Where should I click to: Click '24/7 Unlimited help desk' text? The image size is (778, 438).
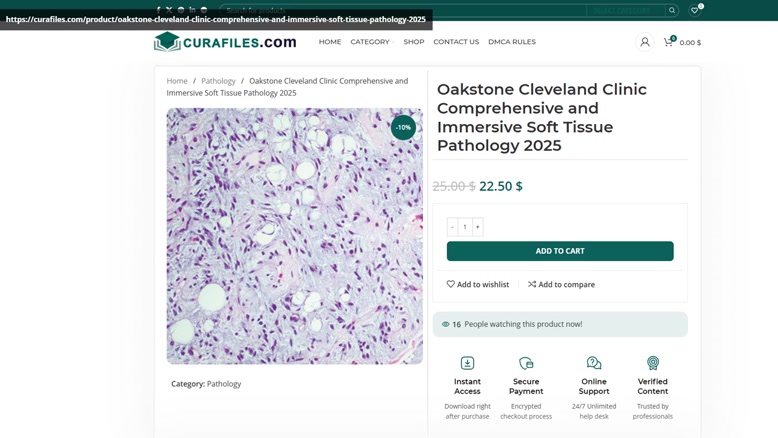pos(594,411)
